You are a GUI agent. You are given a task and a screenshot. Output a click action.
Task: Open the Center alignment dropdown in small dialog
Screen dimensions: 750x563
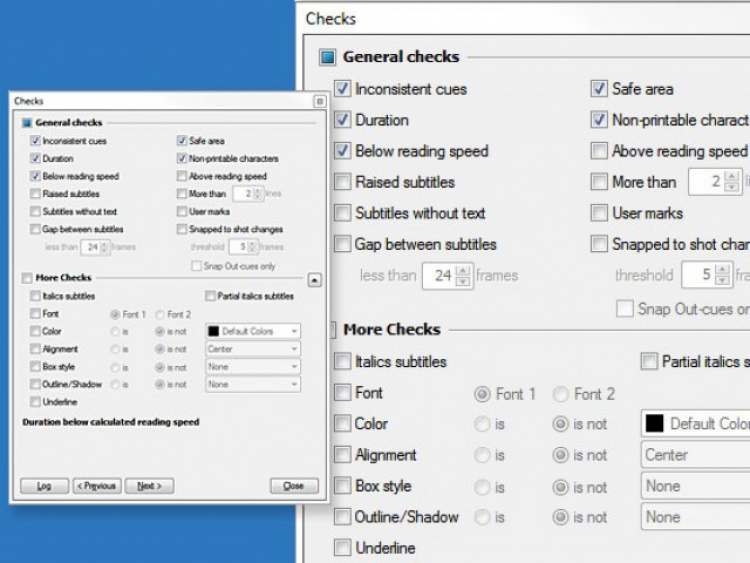coord(253,349)
